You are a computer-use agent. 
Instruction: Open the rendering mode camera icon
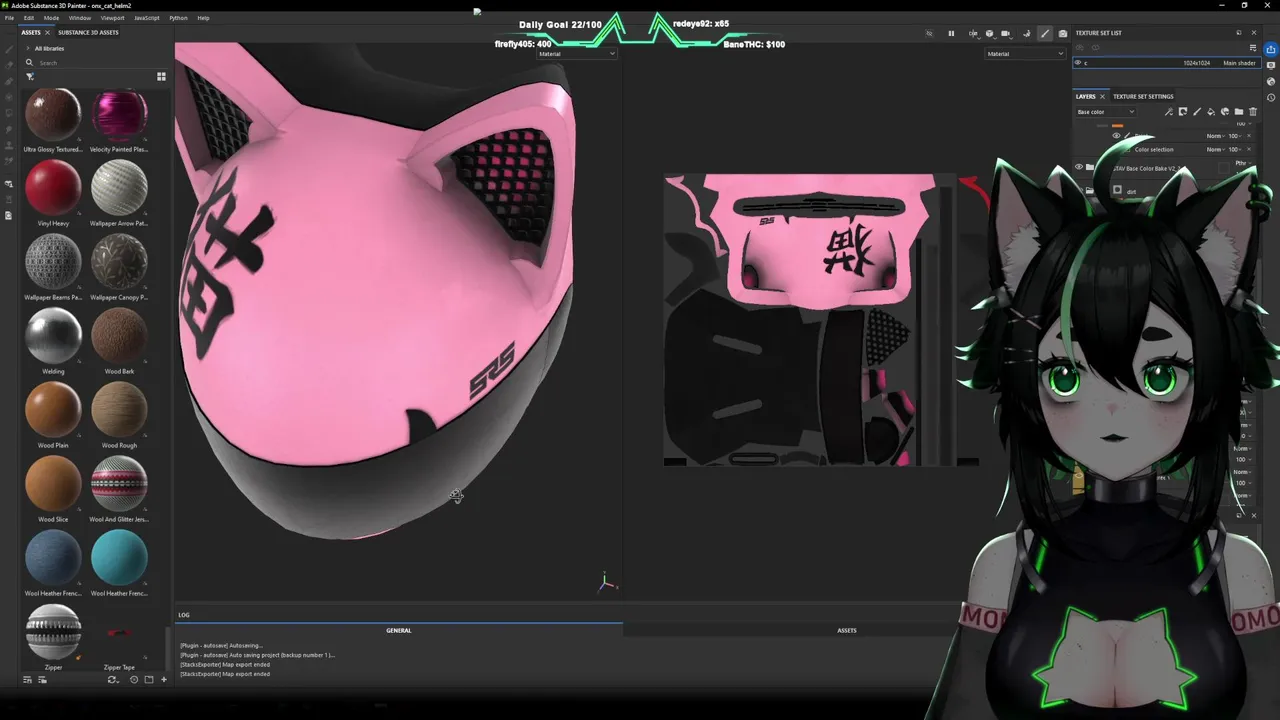(1063, 33)
